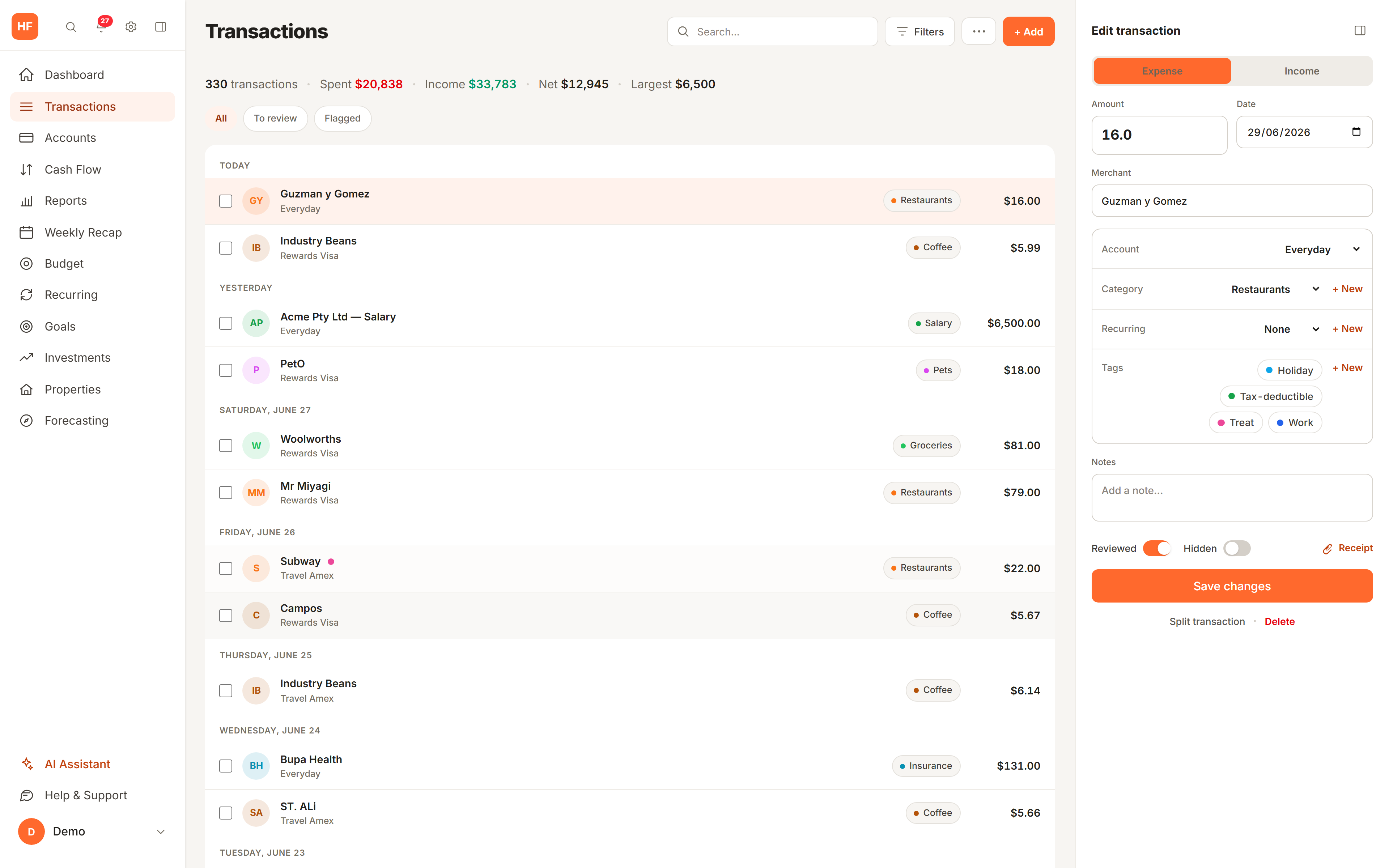Enable the Hidden toggle
This screenshot has width=1389, height=868.
pyautogui.click(x=1237, y=548)
